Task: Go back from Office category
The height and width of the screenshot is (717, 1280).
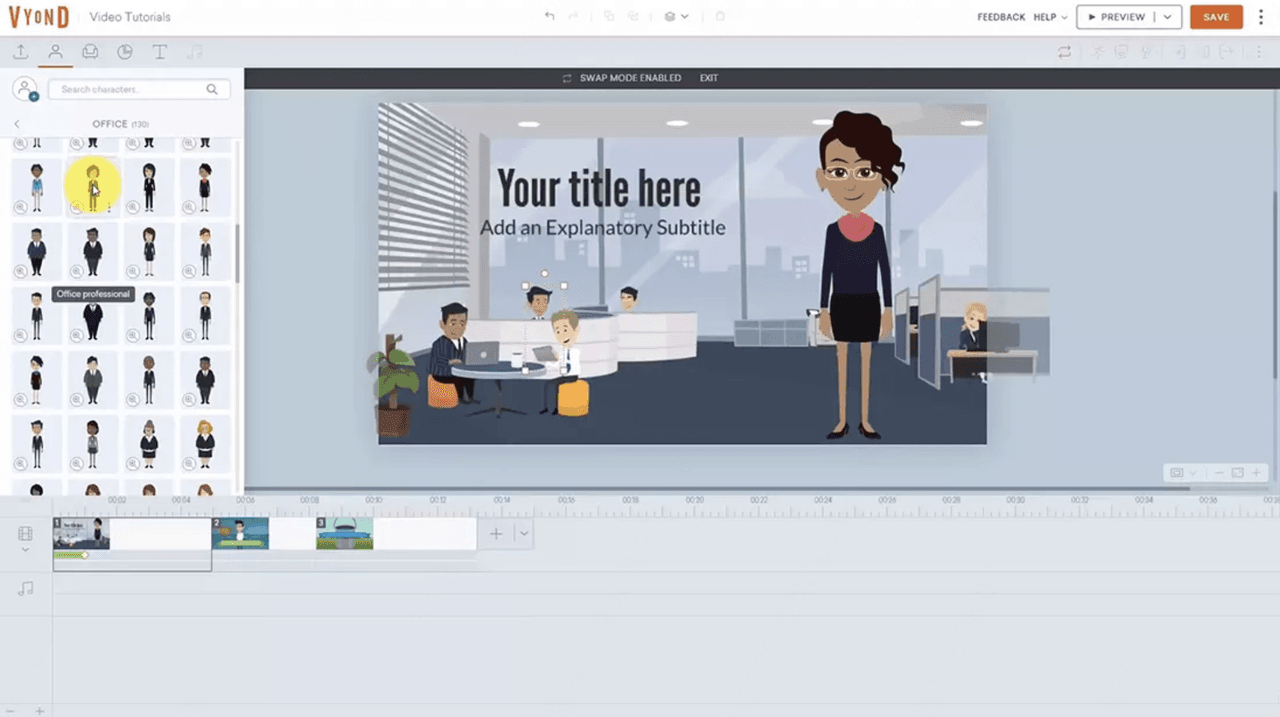Action: (x=17, y=124)
